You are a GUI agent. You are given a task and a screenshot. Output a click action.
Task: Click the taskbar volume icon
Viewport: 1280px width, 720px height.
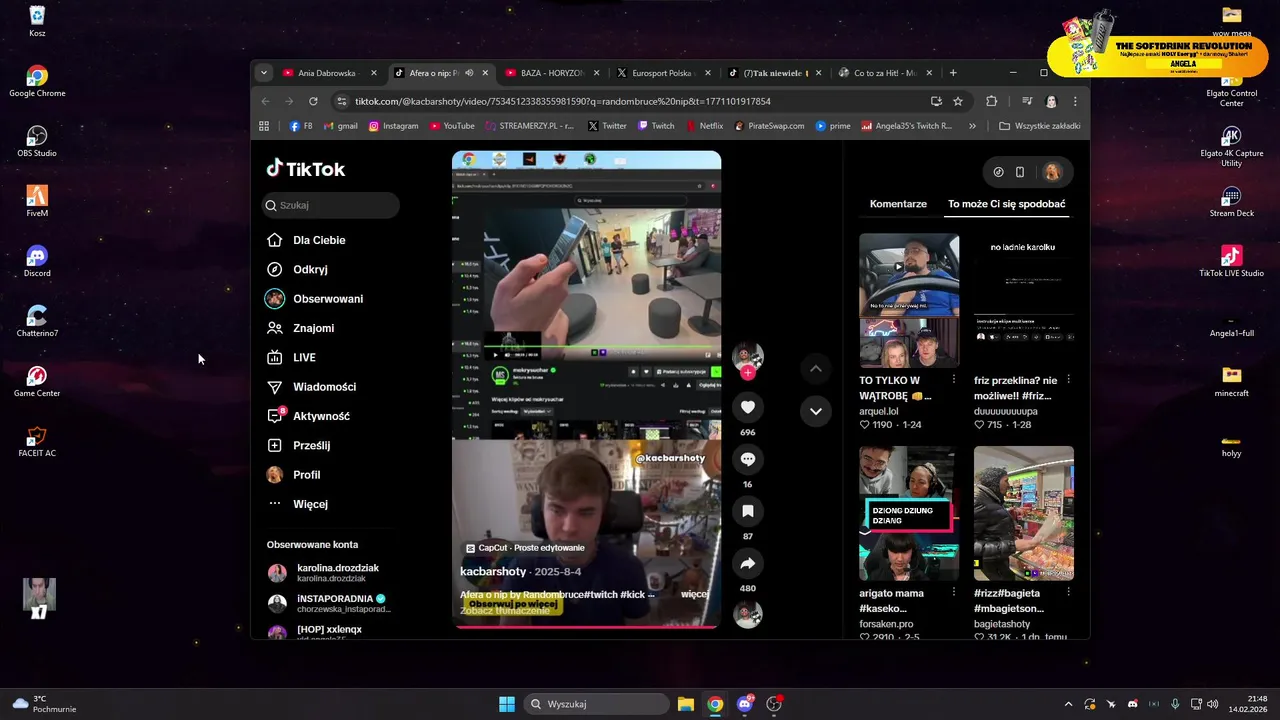(1212, 704)
